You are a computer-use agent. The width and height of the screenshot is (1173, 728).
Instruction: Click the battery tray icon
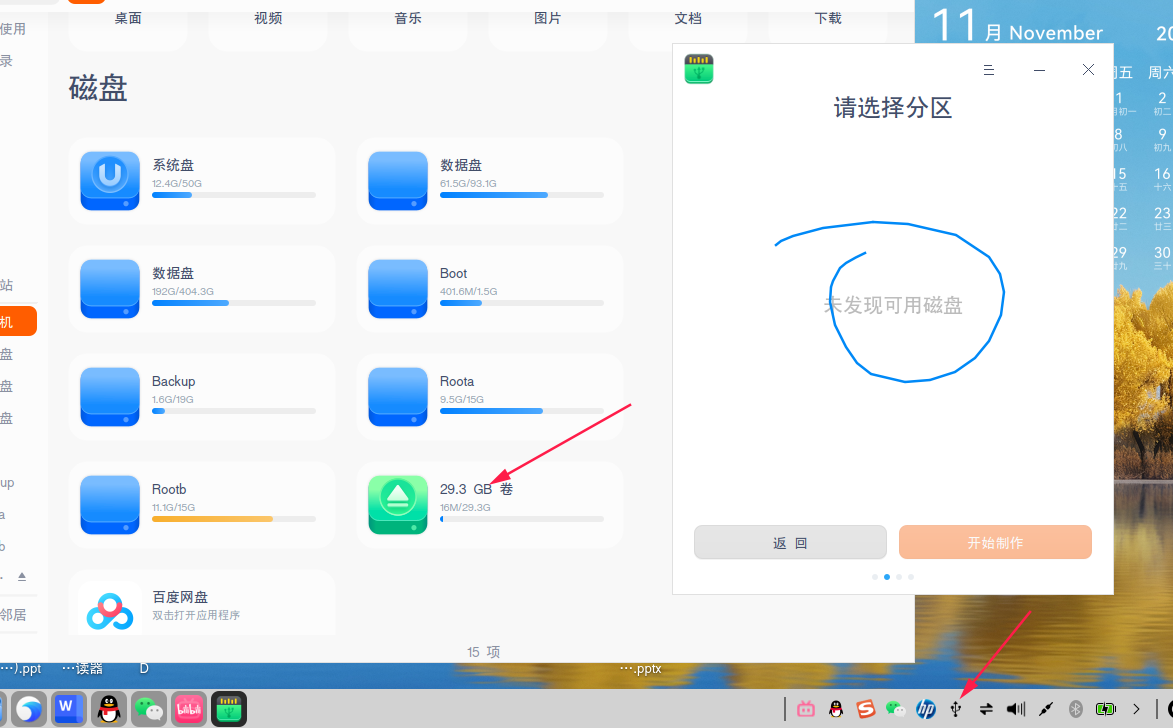coord(1105,709)
